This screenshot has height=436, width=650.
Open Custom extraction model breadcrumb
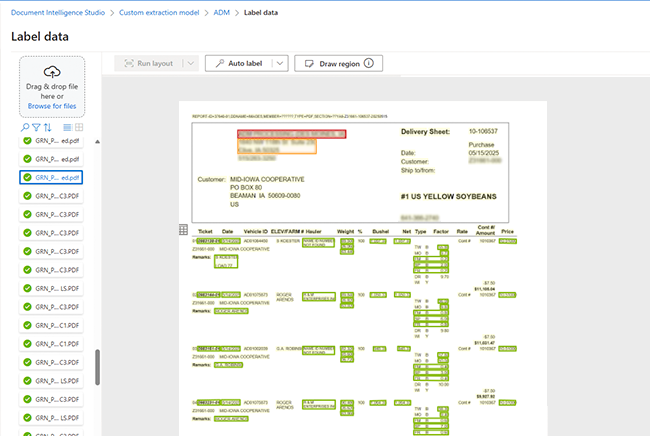(x=159, y=12)
